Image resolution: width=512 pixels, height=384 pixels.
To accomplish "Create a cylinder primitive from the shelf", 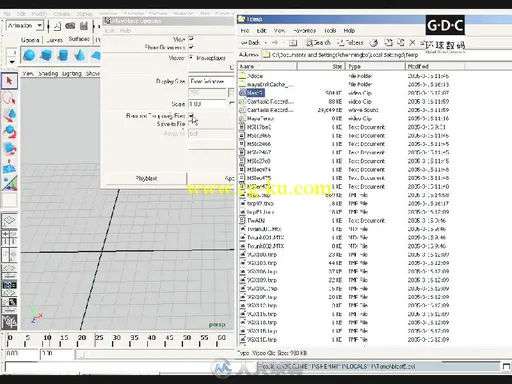I will point(63,55).
